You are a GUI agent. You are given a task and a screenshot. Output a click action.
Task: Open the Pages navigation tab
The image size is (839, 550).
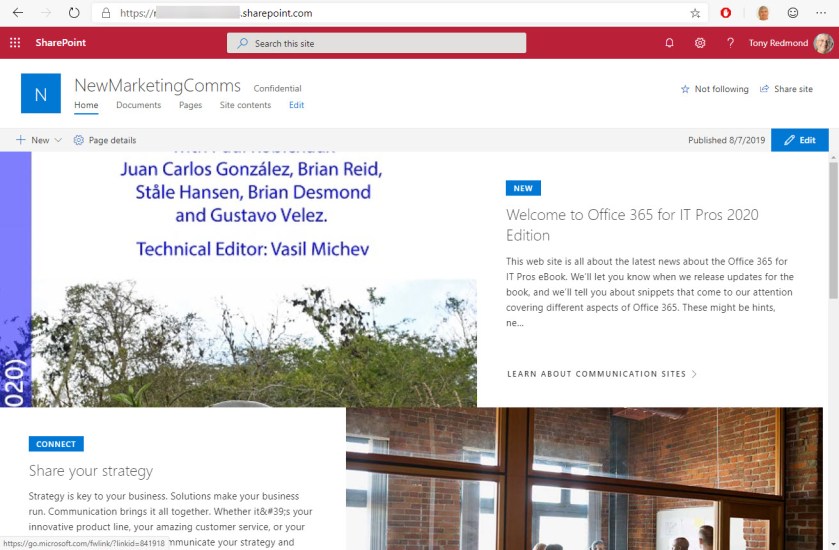click(x=190, y=105)
